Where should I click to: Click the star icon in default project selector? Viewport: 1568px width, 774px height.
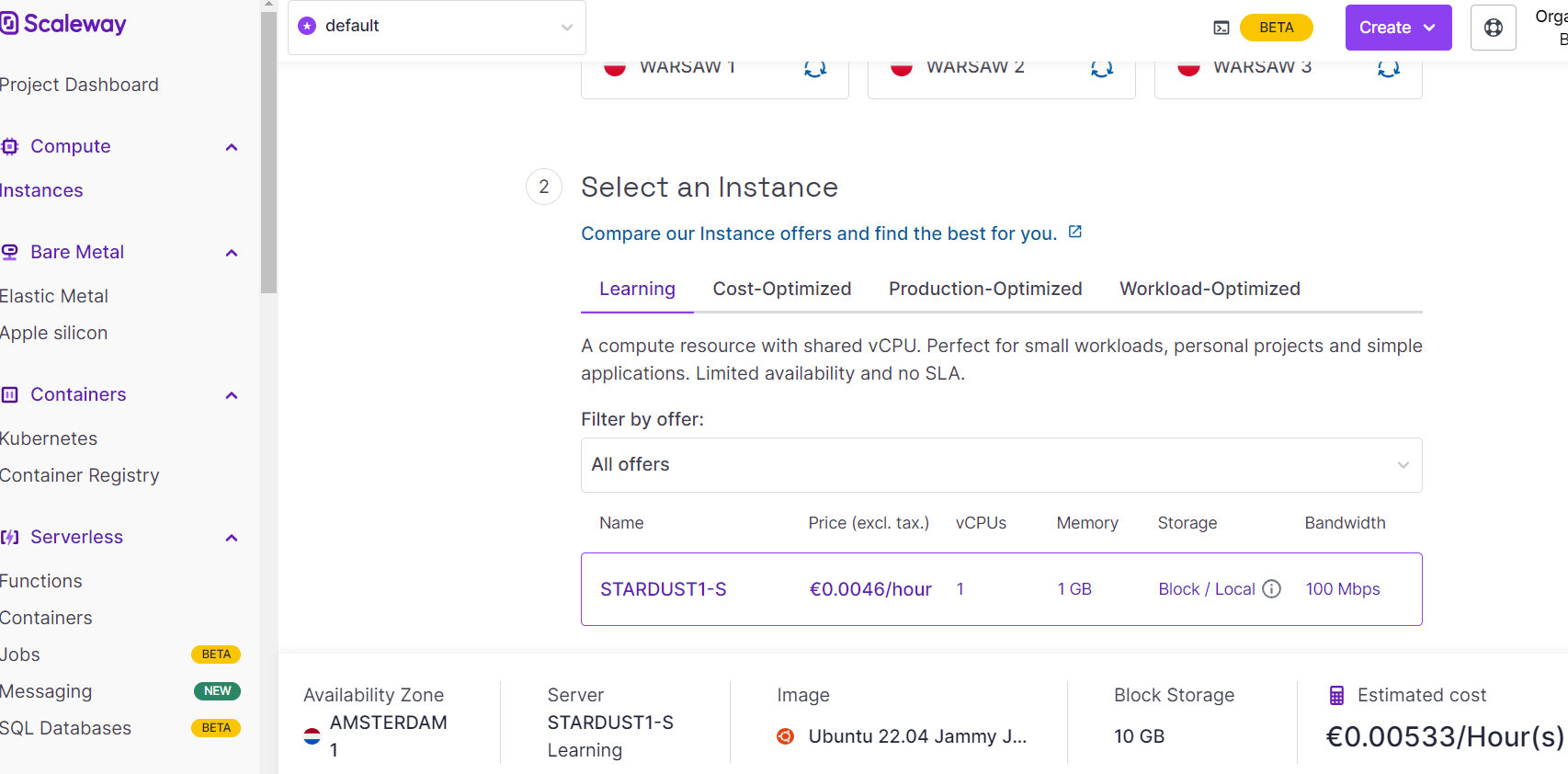click(308, 26)
